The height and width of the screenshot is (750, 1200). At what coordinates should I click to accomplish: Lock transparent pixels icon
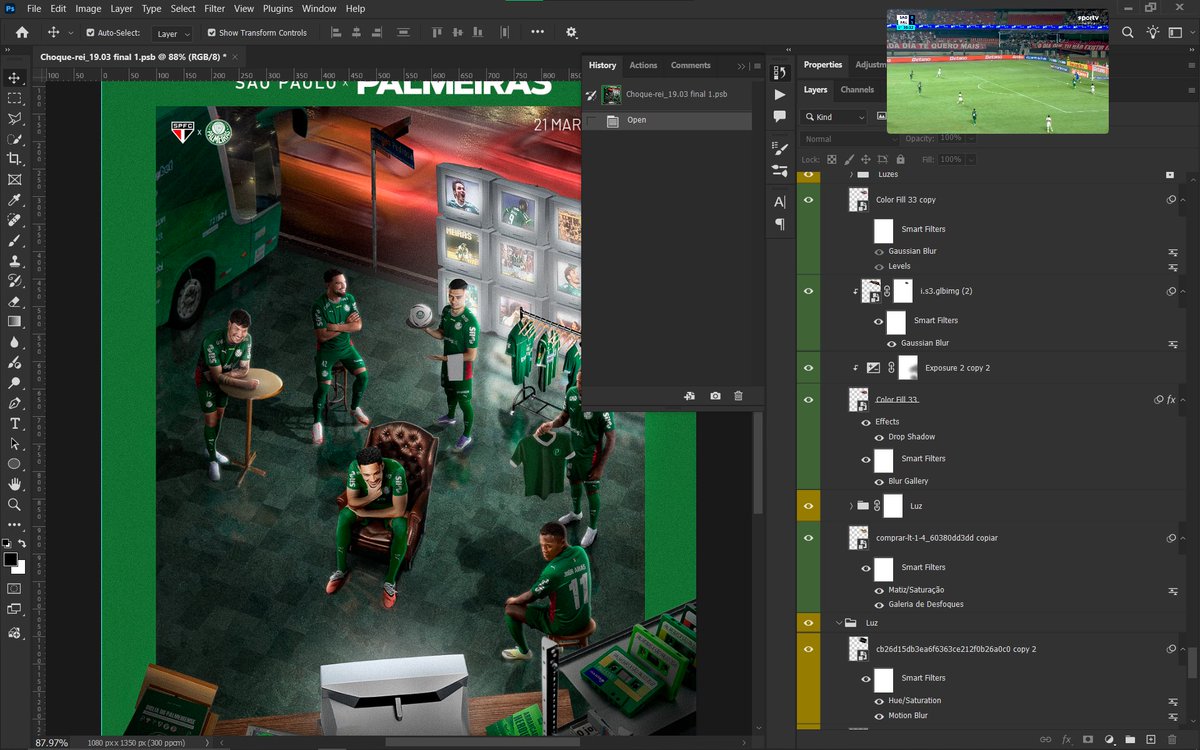832,159
